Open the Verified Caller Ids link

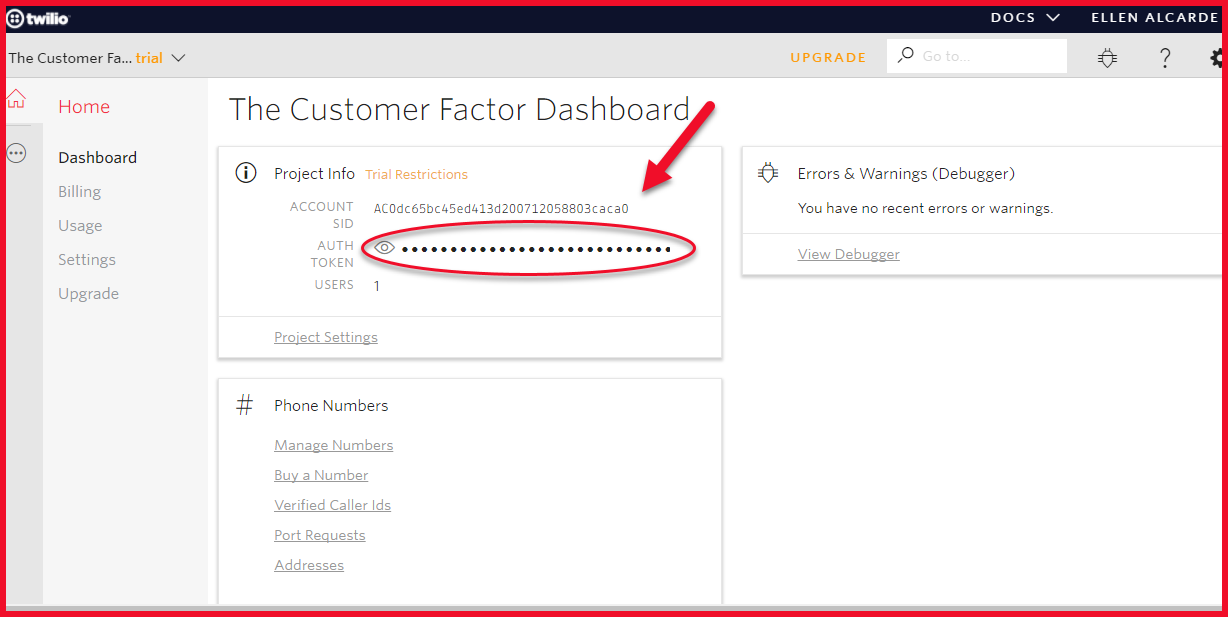click(333, 505)
